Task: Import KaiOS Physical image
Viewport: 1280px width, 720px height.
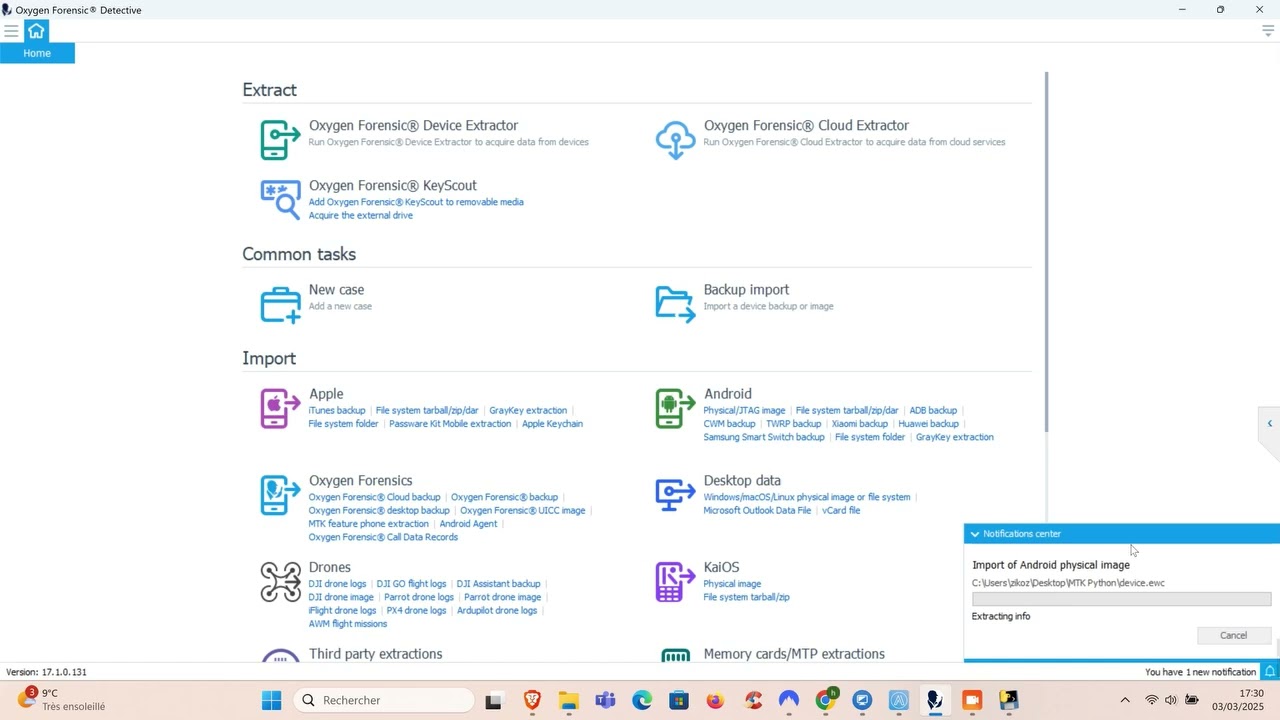Action: click(732, 584)
